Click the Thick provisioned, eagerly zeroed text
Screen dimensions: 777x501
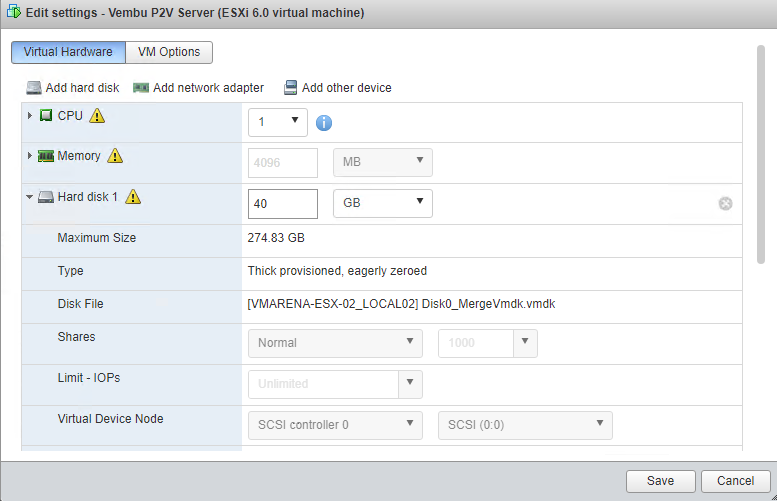point(337,271)
